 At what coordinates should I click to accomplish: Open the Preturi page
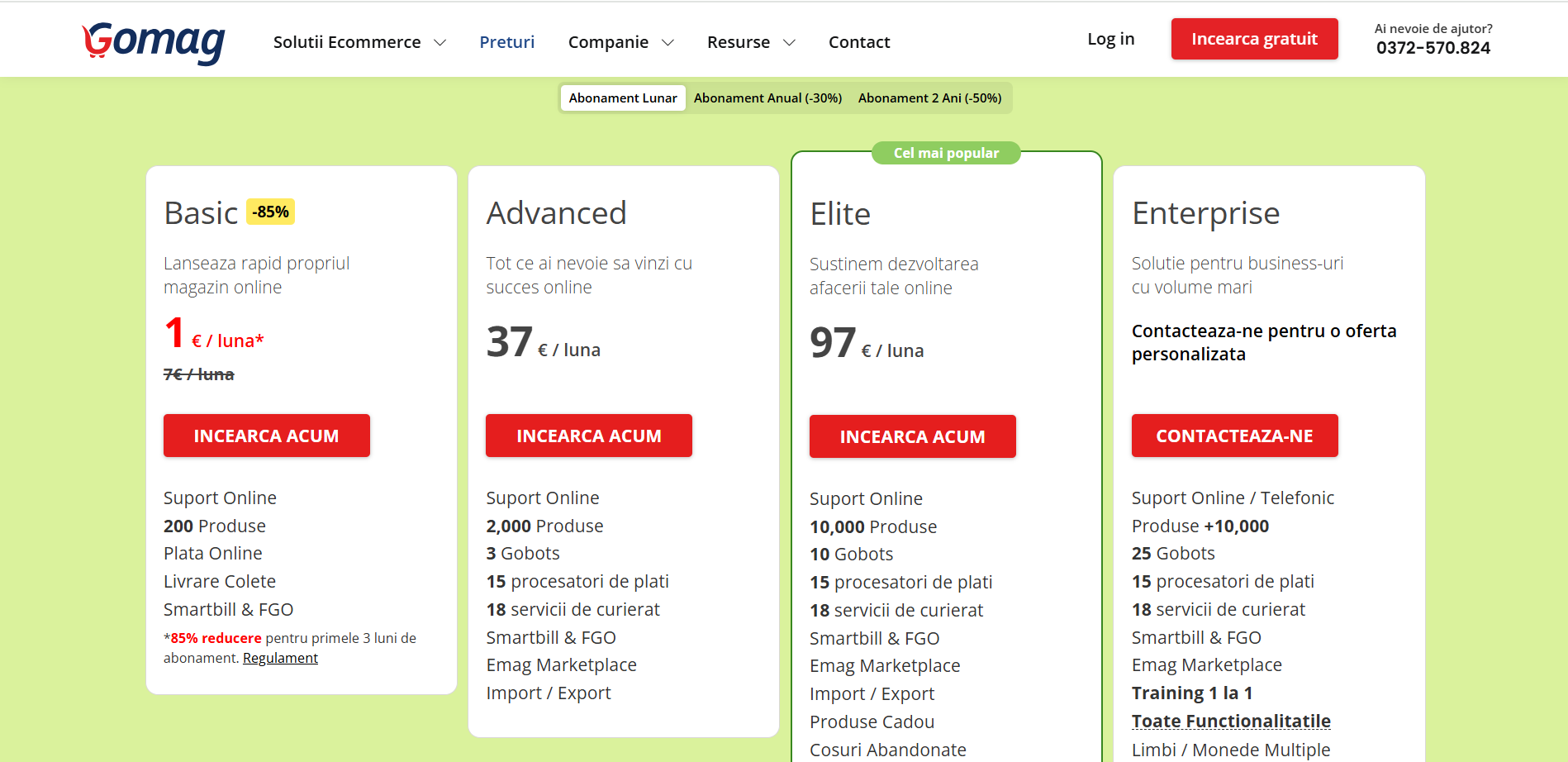point(506,42)
